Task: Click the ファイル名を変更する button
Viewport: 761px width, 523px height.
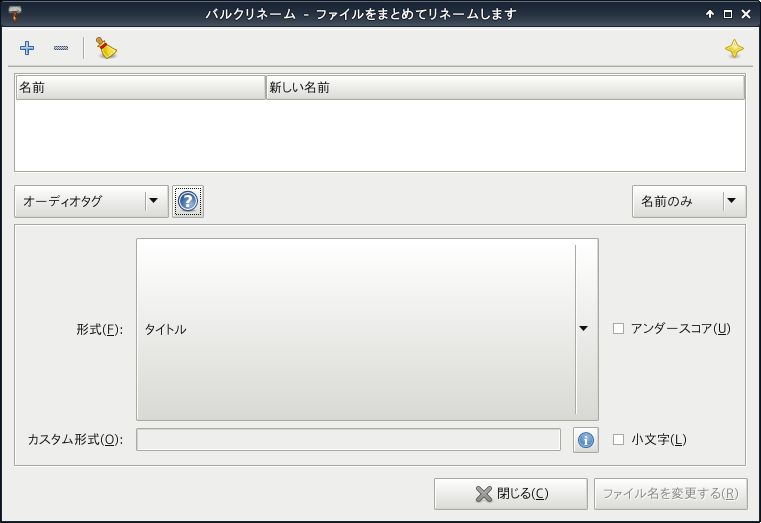Action: [x=670, y=493]
